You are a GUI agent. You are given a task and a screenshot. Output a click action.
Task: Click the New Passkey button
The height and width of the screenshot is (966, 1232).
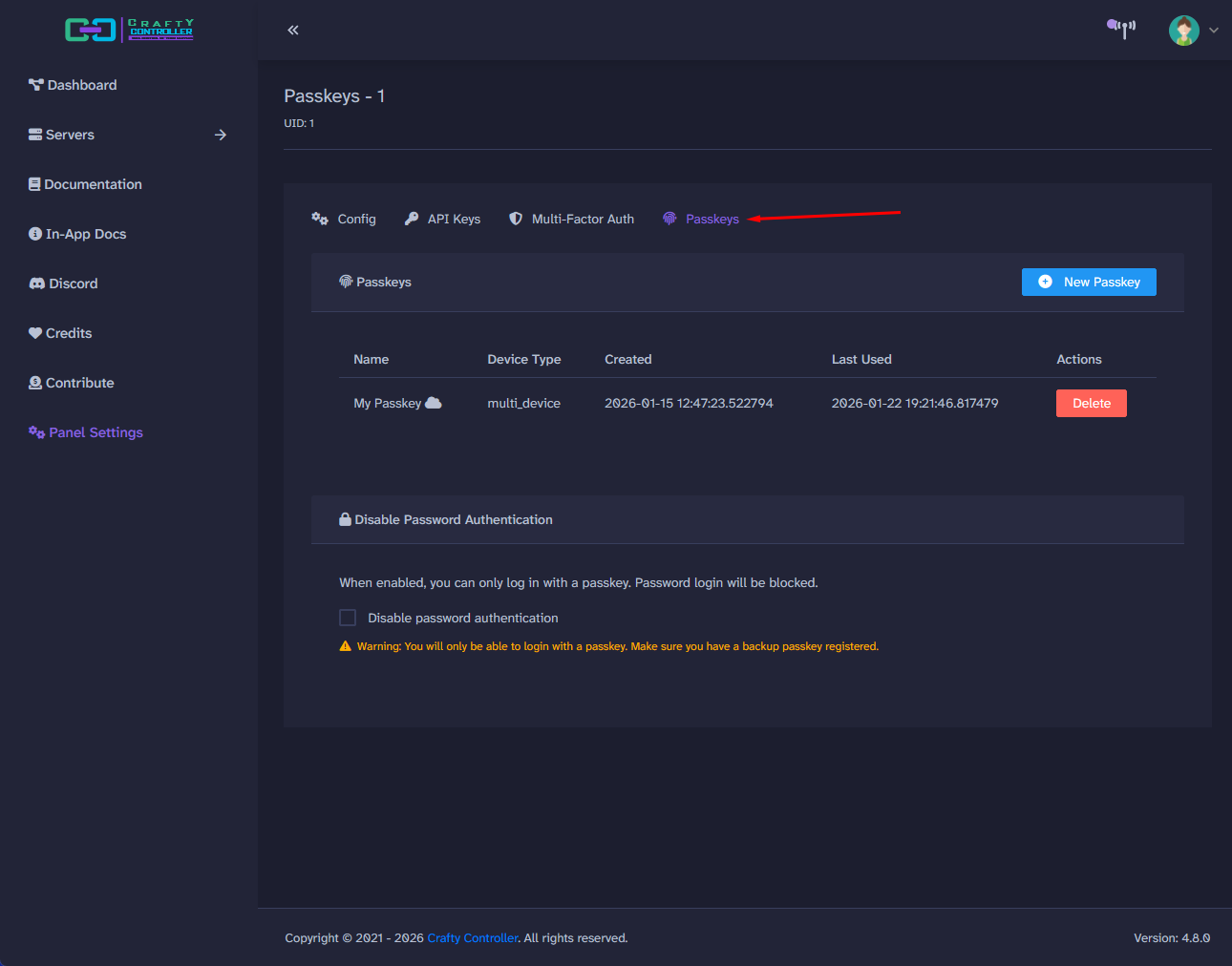click(1089, 282)
